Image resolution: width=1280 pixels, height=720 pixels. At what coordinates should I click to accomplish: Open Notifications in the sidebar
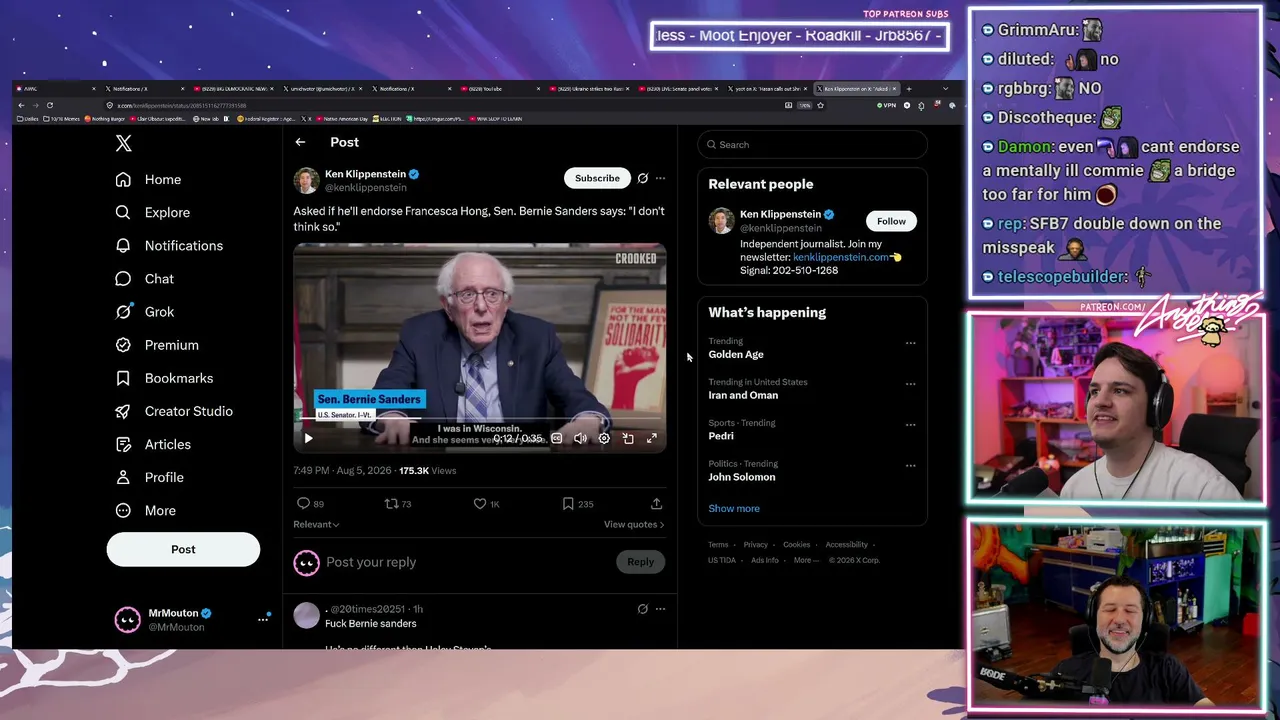point(169,246)
